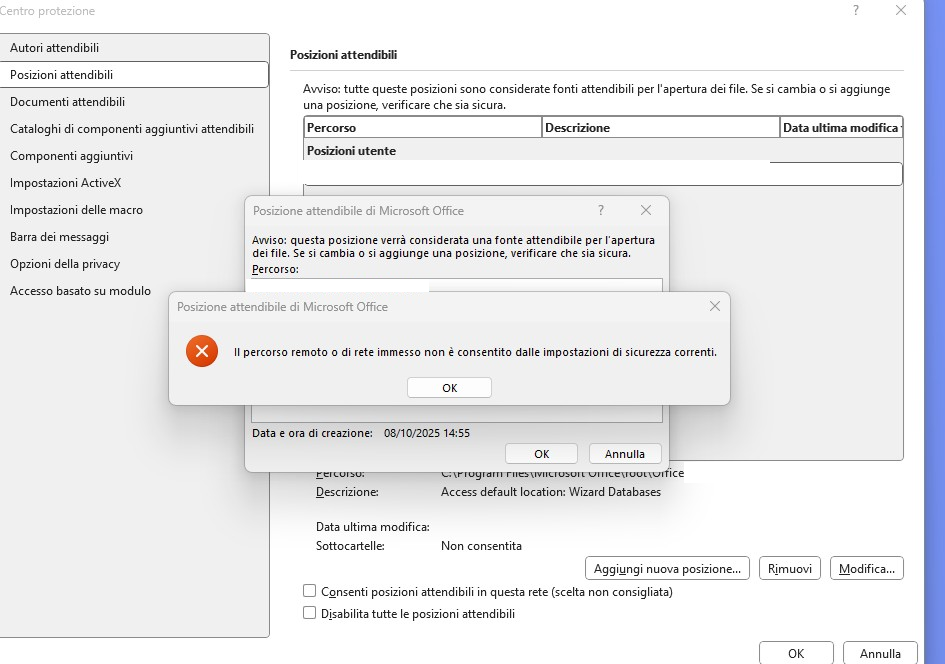Select Autori attendibili category
The image size is (945, 664).
tap(134, 48)
